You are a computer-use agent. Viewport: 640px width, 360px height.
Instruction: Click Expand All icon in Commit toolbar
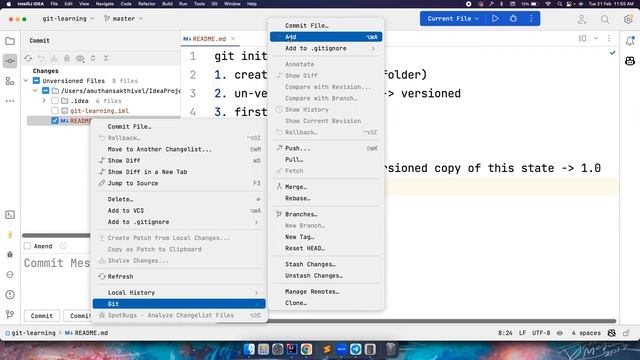(x=93, y=58)
